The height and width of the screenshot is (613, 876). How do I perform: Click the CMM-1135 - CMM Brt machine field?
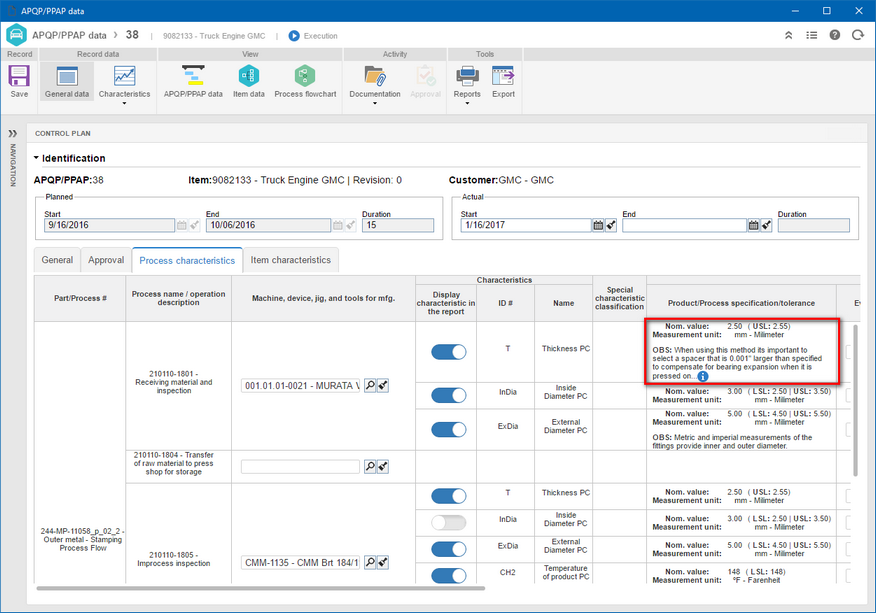coord(301,562)
